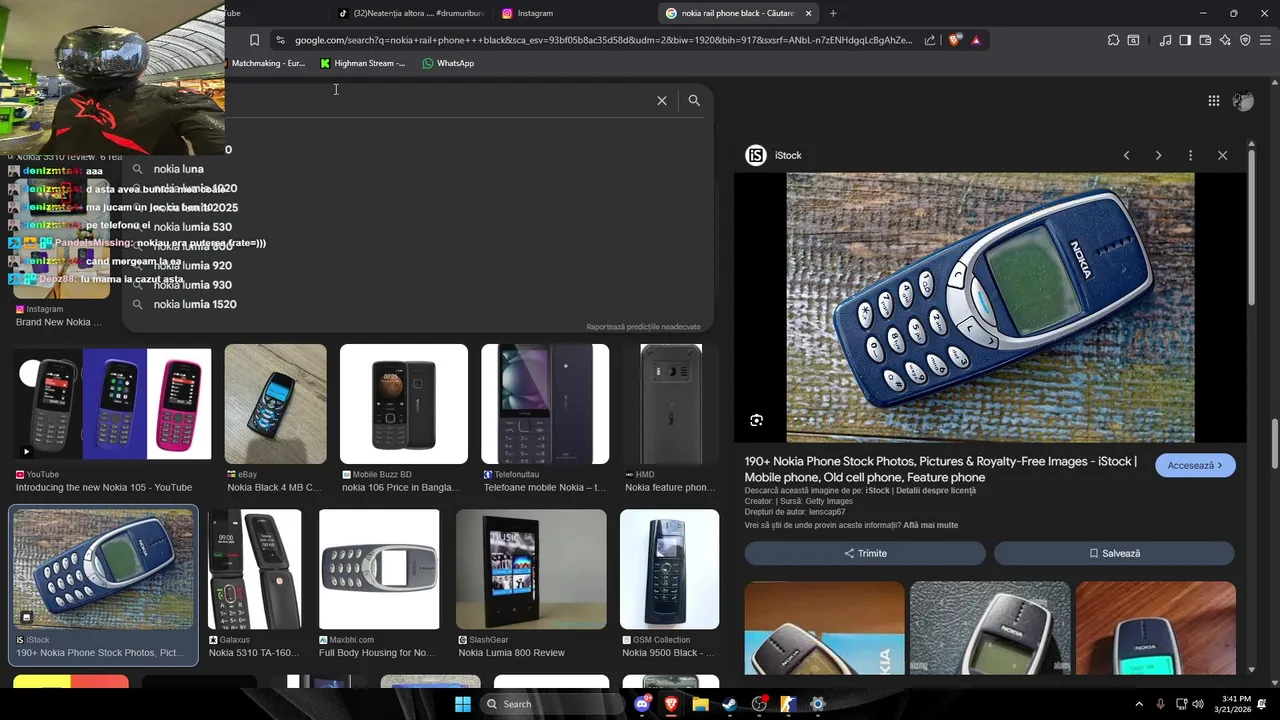The width and height of the screenshot is (1280, 720).
Task: Click the Brave Rewards triangle icon
Action: [x=976, y=40]
